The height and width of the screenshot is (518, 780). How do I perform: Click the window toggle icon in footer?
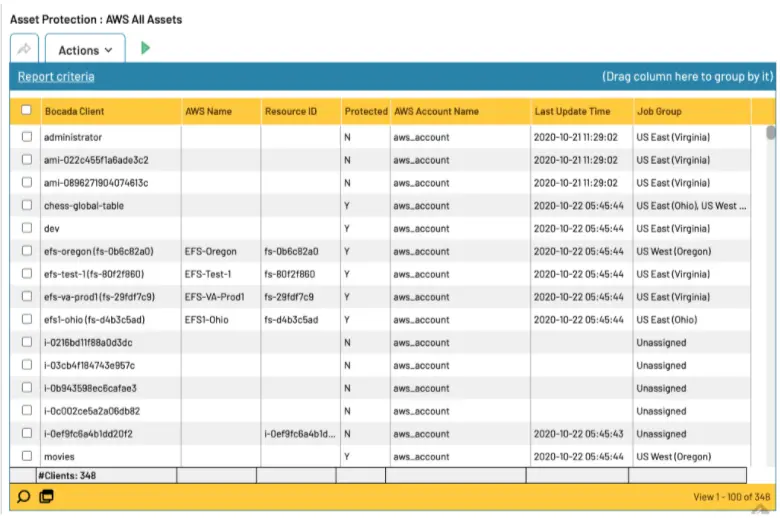coord(47,497)
